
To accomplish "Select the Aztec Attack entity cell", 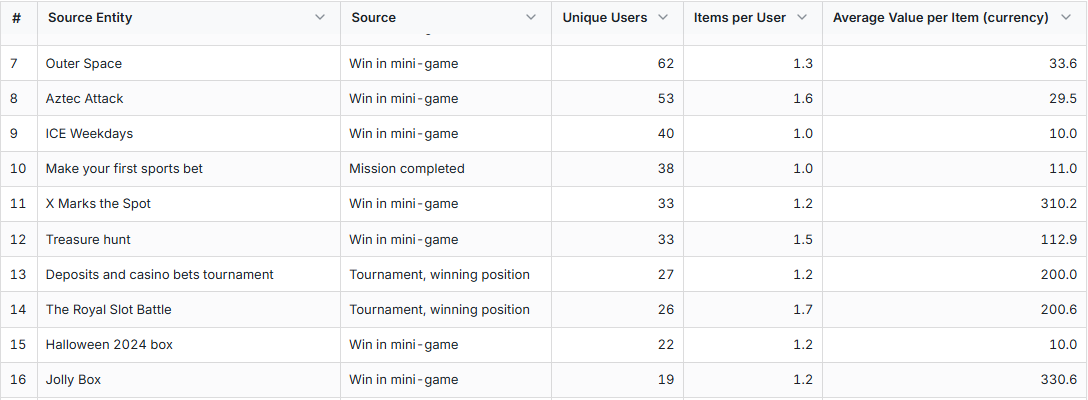I will [x=85, y=98].
